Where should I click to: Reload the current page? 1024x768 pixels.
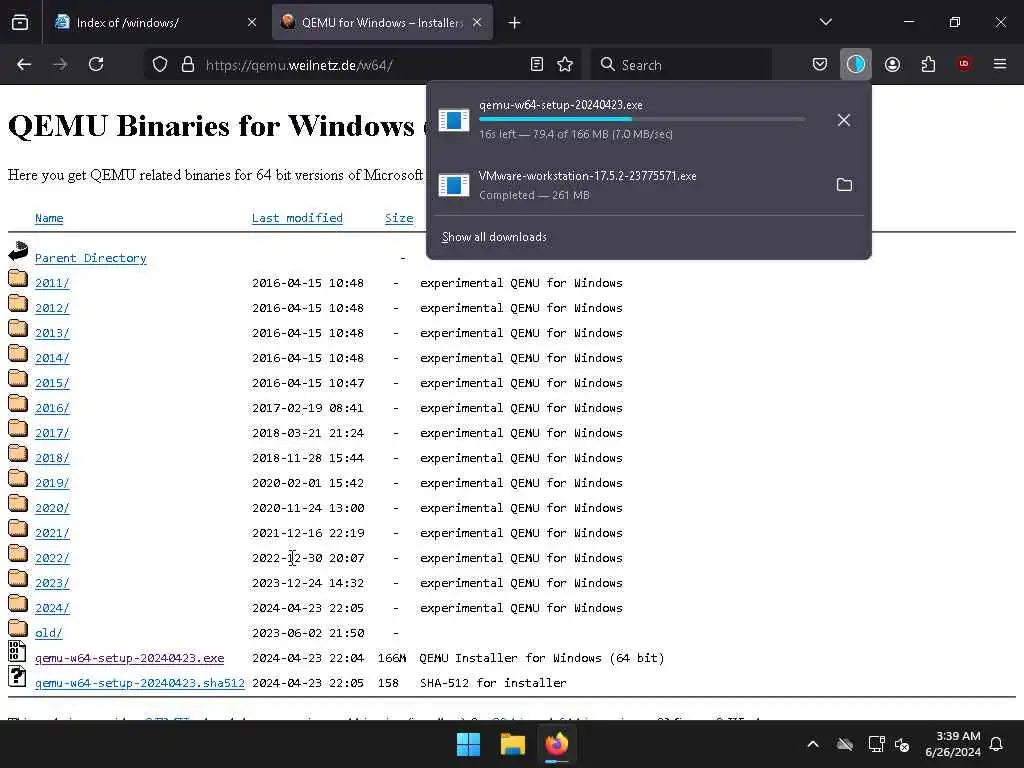[96, 65]
